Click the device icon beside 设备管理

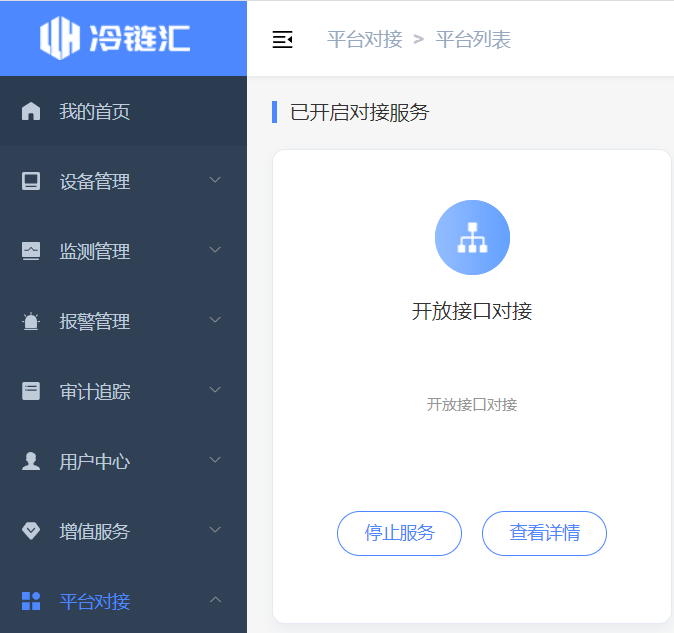(x=31, y=181)
